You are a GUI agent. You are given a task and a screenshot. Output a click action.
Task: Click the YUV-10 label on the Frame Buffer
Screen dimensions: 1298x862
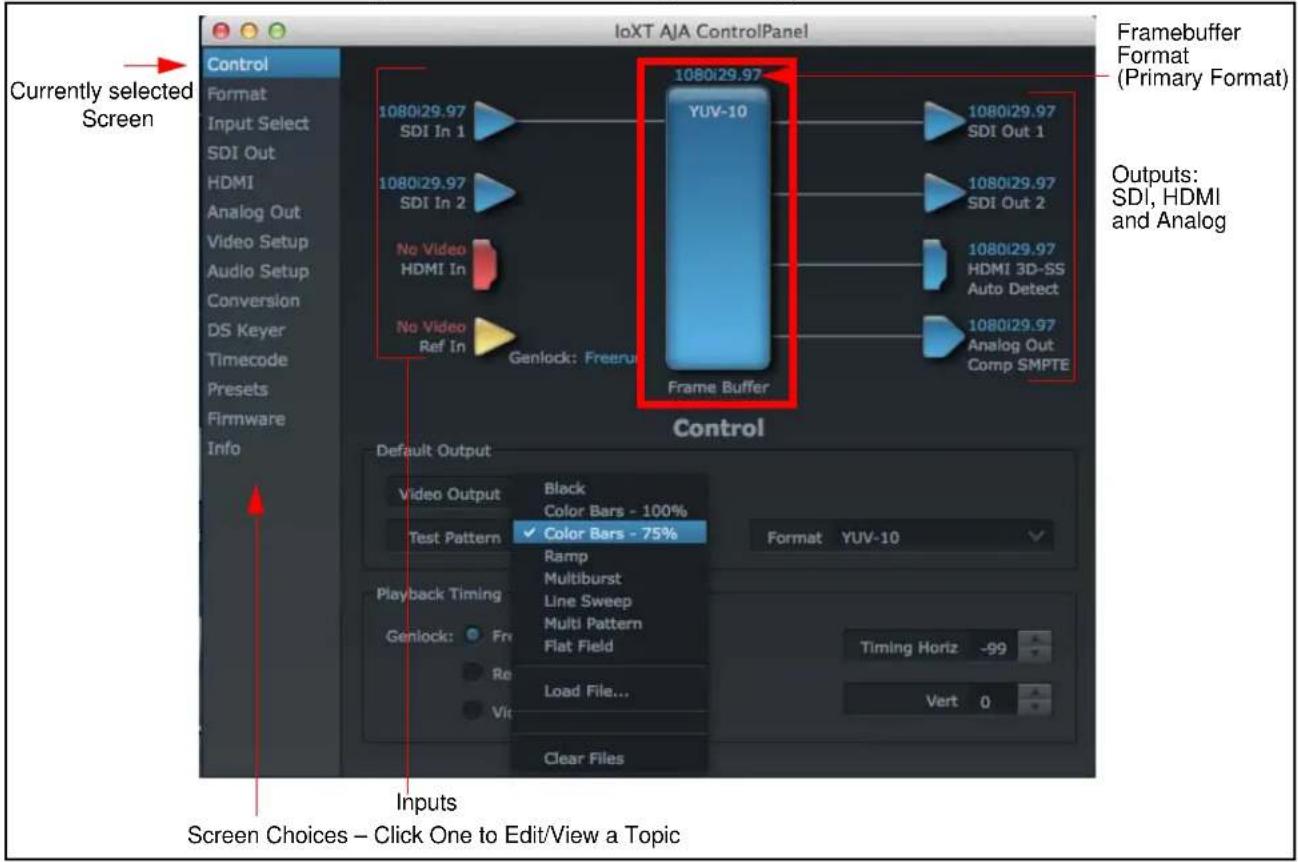pos(717,111)
